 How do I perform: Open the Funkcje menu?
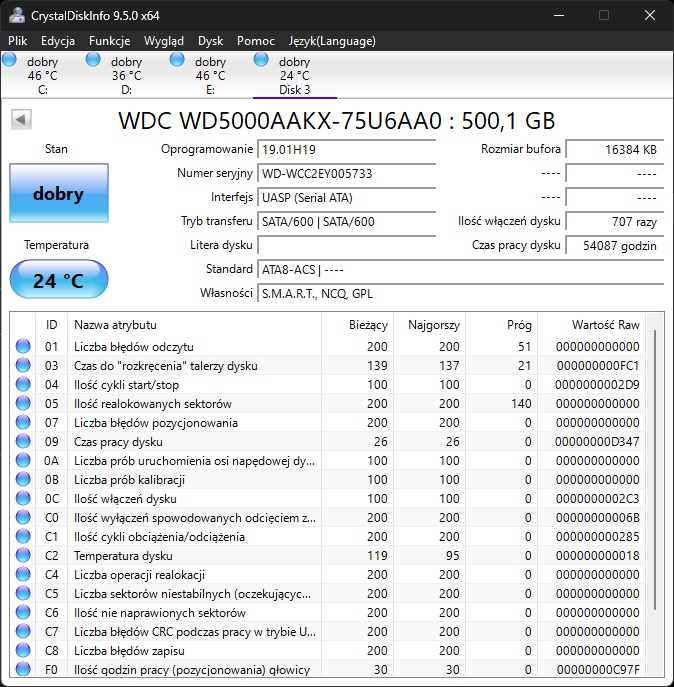[x=109, y=41]
